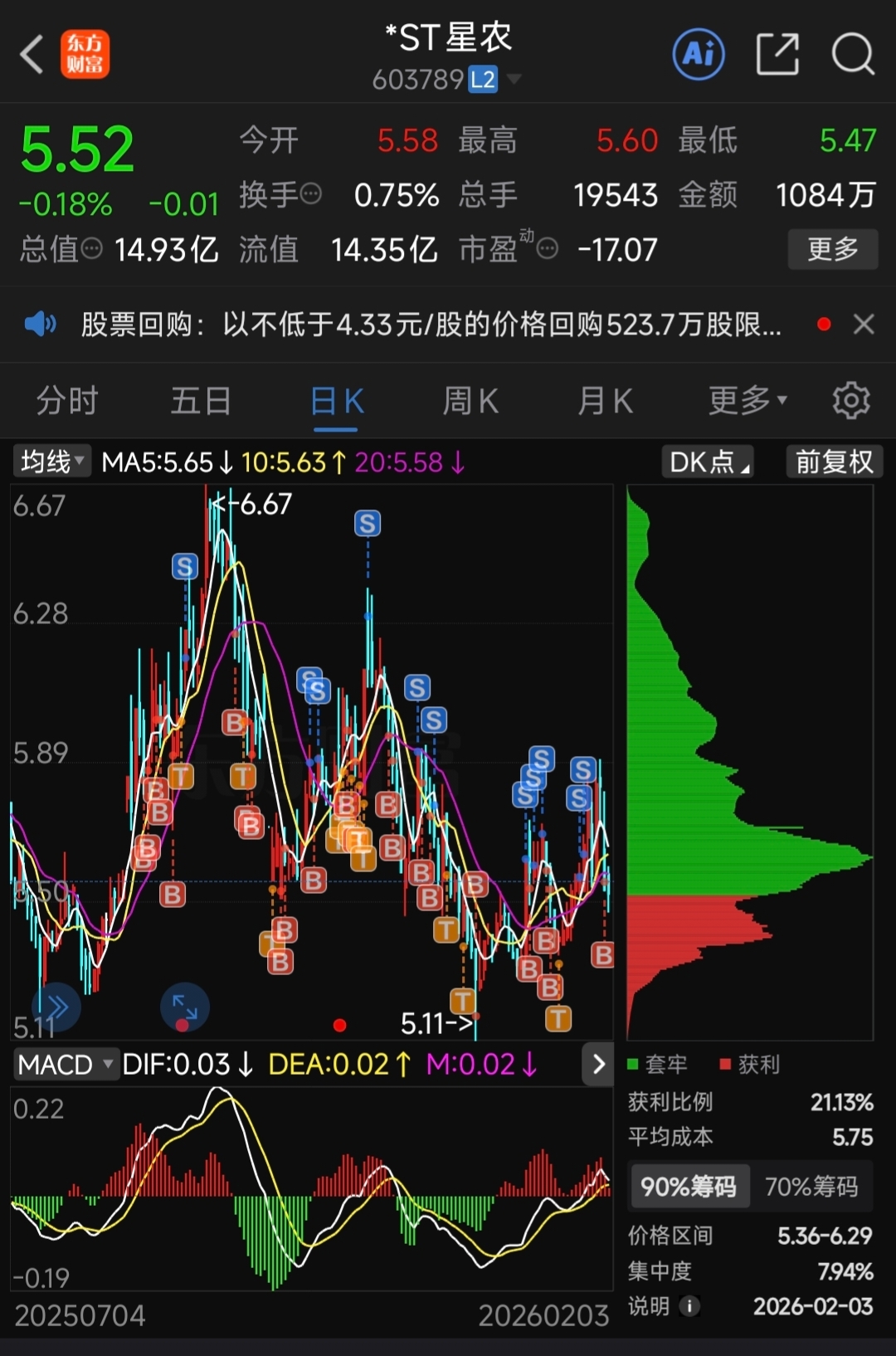Click the 集中度 7.94% value
This screenshot has height=1356, width=896.
pyautogui.click(x=845, y=1271)
